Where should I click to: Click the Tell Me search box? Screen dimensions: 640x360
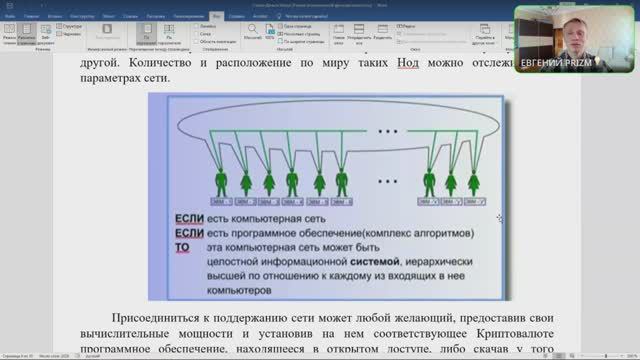pyautogui.click(x=302, y=16)
